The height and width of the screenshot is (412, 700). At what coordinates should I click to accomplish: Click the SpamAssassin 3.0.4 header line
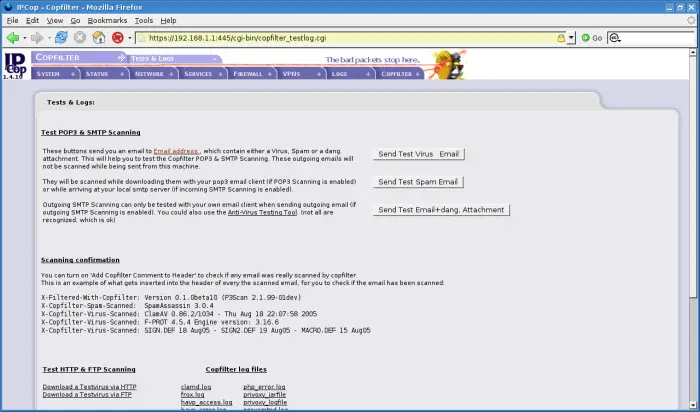pyautogui.click(x=127, y=306)
